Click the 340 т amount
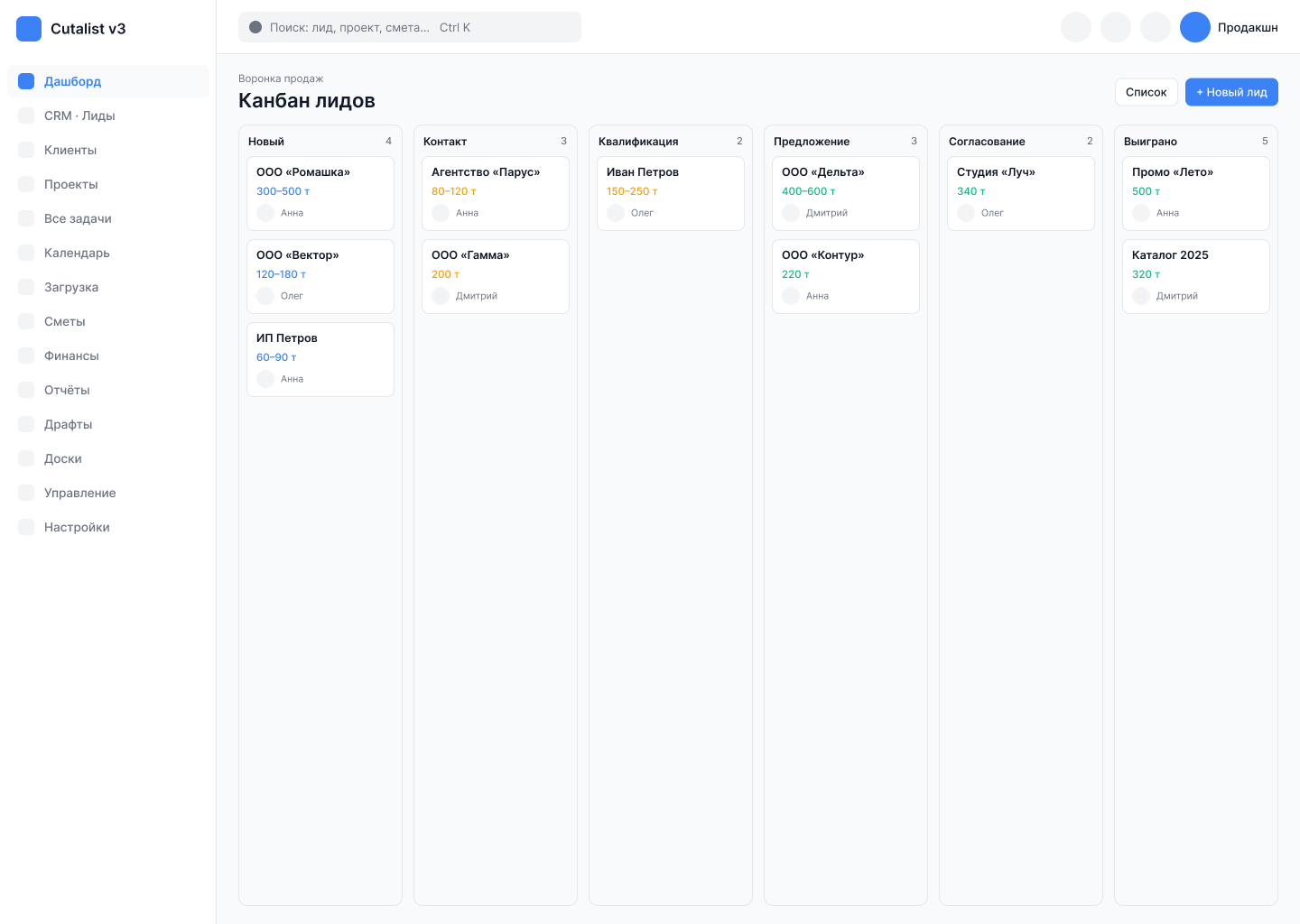This screenshot has height=924, width=1300. pos(970,191)
